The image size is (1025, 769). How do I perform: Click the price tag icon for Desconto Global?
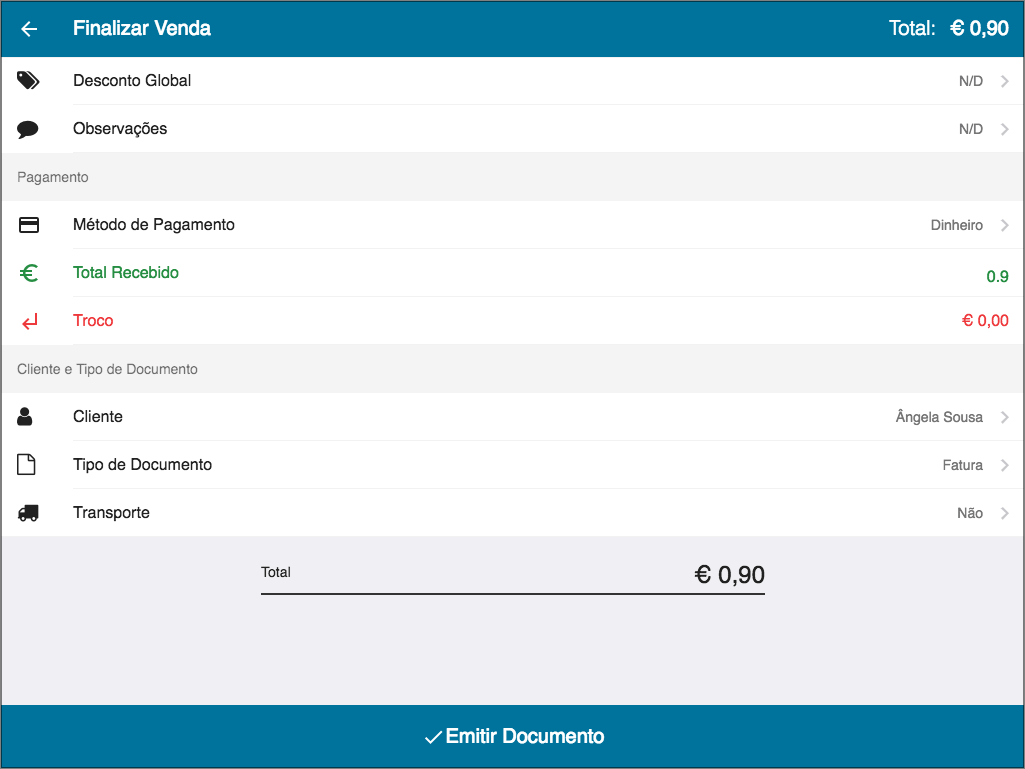(x=28, y=80)
